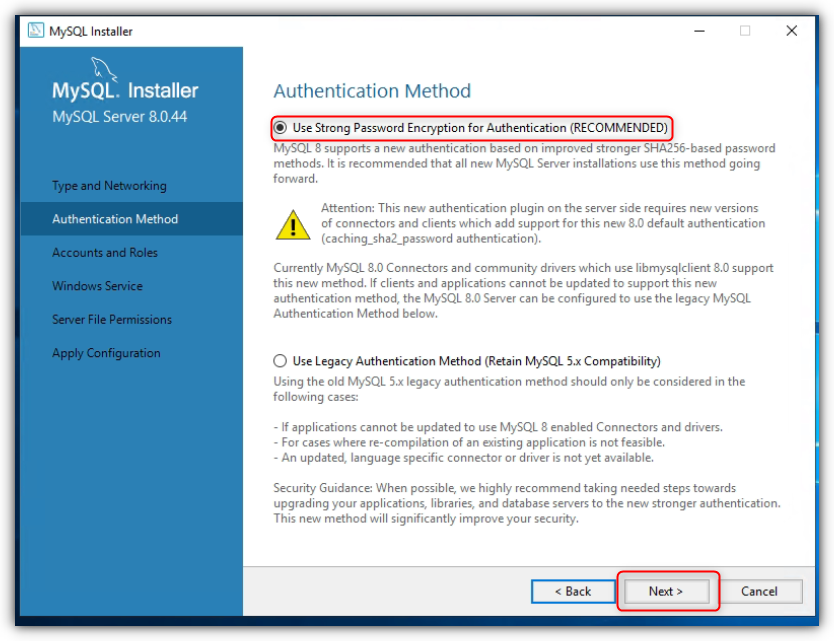This screenshot has height=641, width=834.
Task: Click the 'If applications cannot be updated' bullet
Action: click(498, 427)
